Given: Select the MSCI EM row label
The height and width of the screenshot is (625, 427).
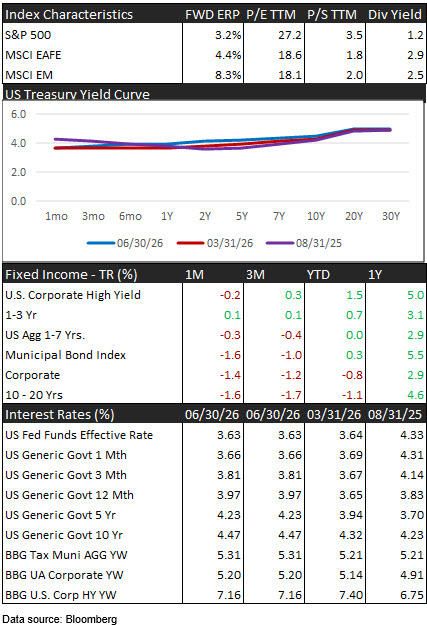Looking at the screenshot, I should 29,75.
